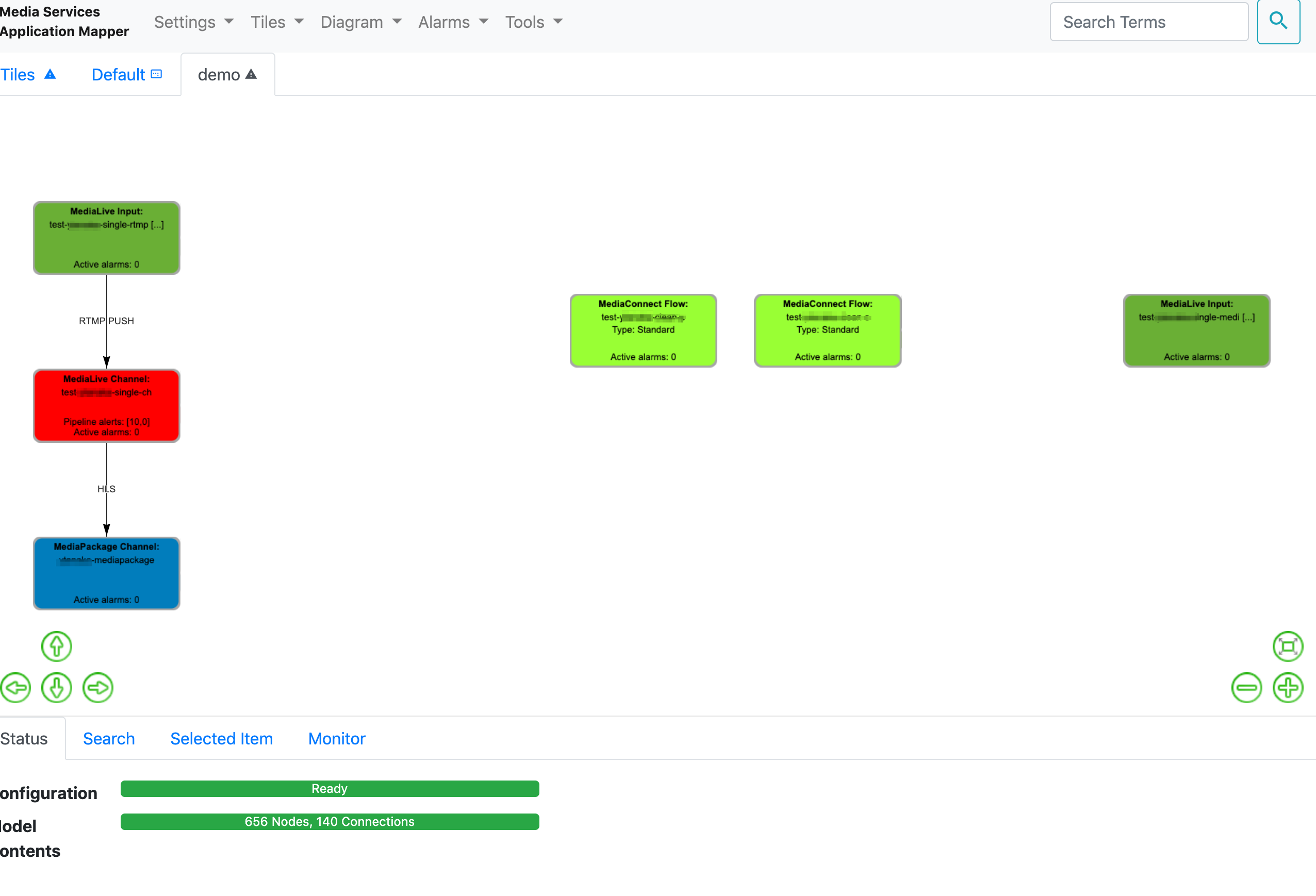Open the Settings dropdown menu

tap(194, 22)
